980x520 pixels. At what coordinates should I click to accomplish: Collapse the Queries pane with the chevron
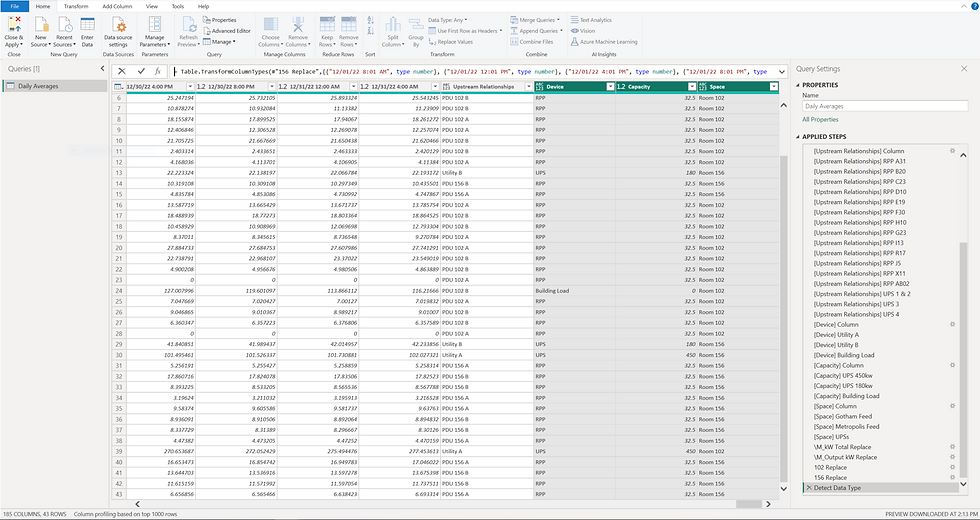(x=101, y=69)
